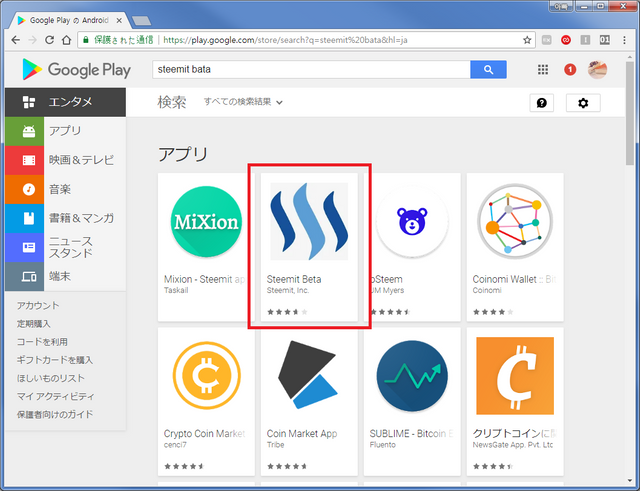Click the help question mark button

coord(542,103)
